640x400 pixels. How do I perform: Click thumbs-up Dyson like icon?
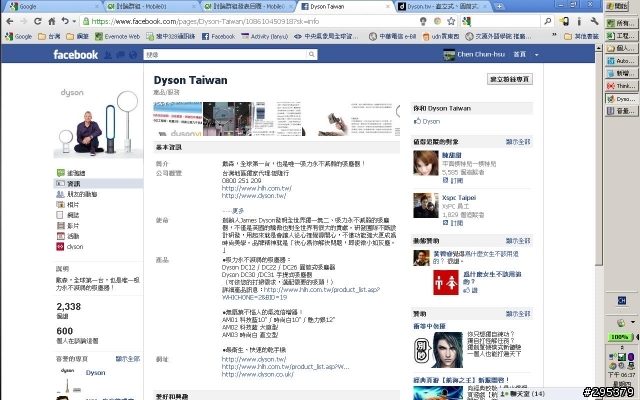[x=417, y=121]
